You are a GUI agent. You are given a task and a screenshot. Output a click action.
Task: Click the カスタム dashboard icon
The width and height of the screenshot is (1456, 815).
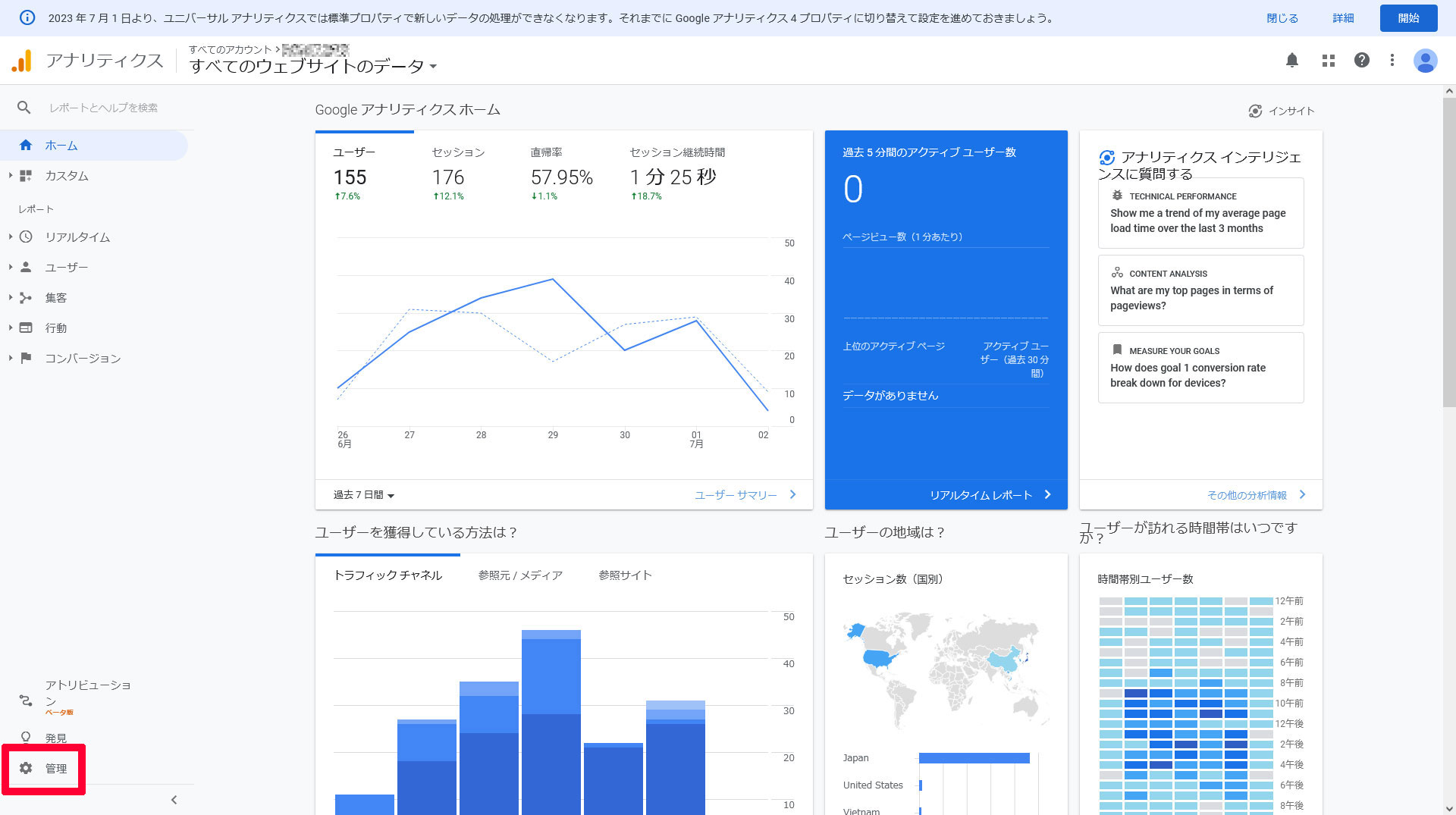pos(26,176)
